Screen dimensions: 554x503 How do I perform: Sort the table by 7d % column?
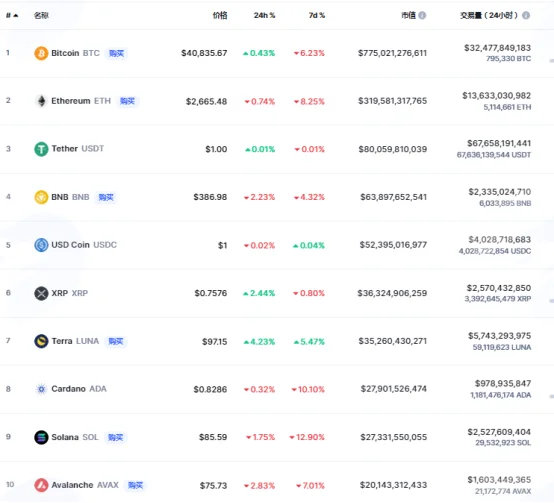[x=317, y=15]
